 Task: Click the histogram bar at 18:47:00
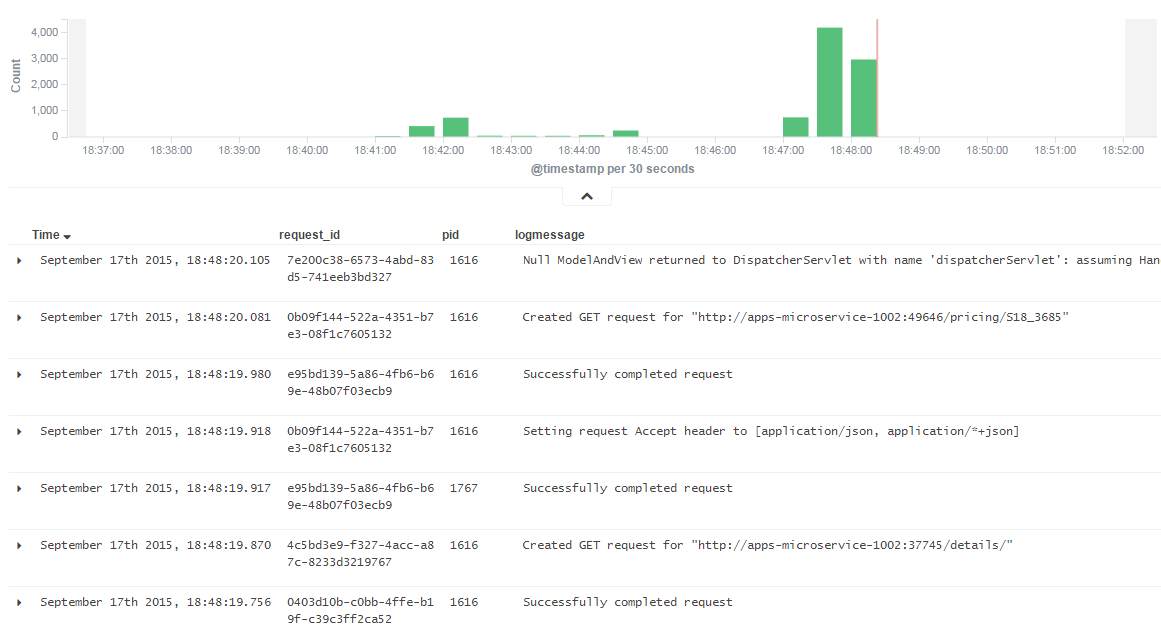point(795,127)
